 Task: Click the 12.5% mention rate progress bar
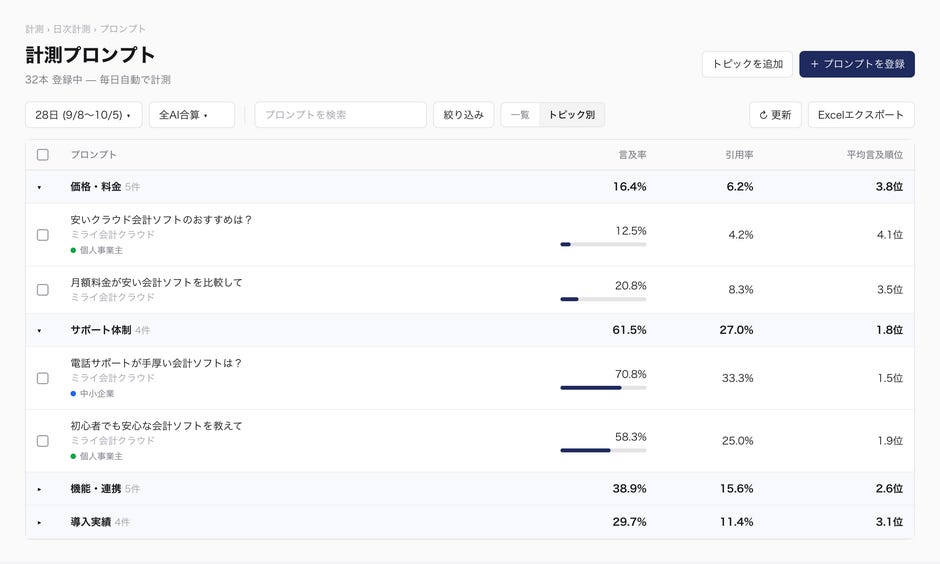click(x=603, y=245)
